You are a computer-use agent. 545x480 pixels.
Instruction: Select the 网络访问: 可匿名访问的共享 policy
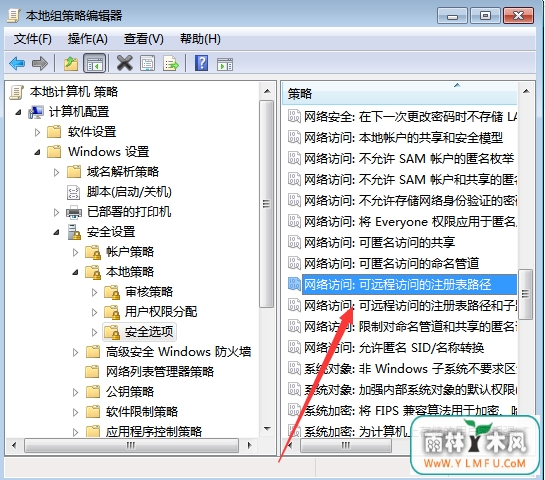coord(380,242)
